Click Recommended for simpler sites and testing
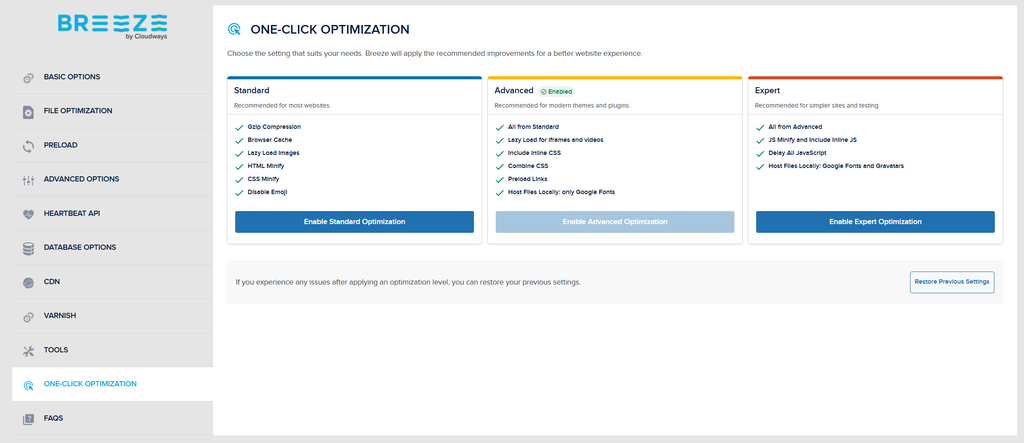 (817, 105)
